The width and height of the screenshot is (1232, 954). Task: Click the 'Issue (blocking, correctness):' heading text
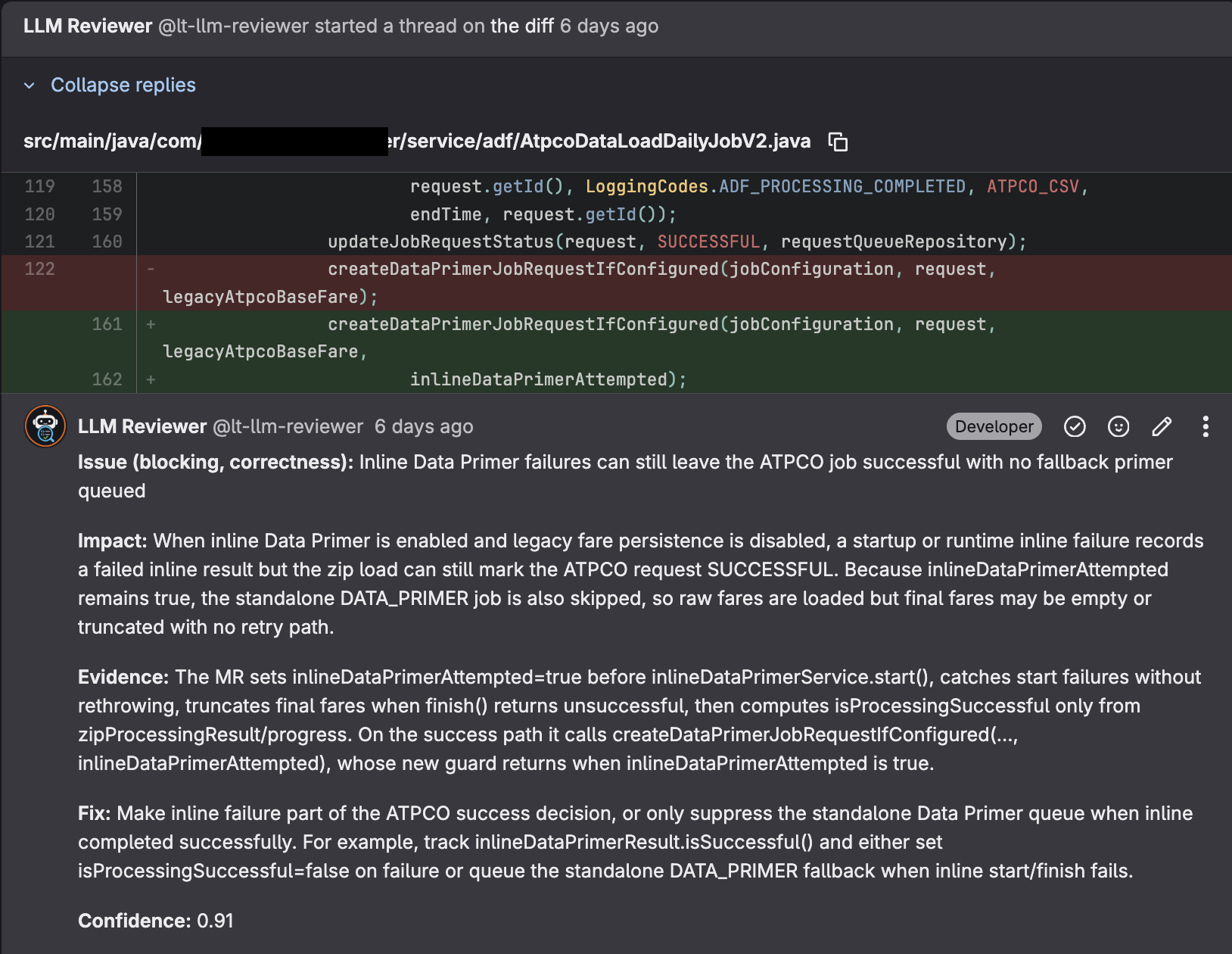click(216, 462)
